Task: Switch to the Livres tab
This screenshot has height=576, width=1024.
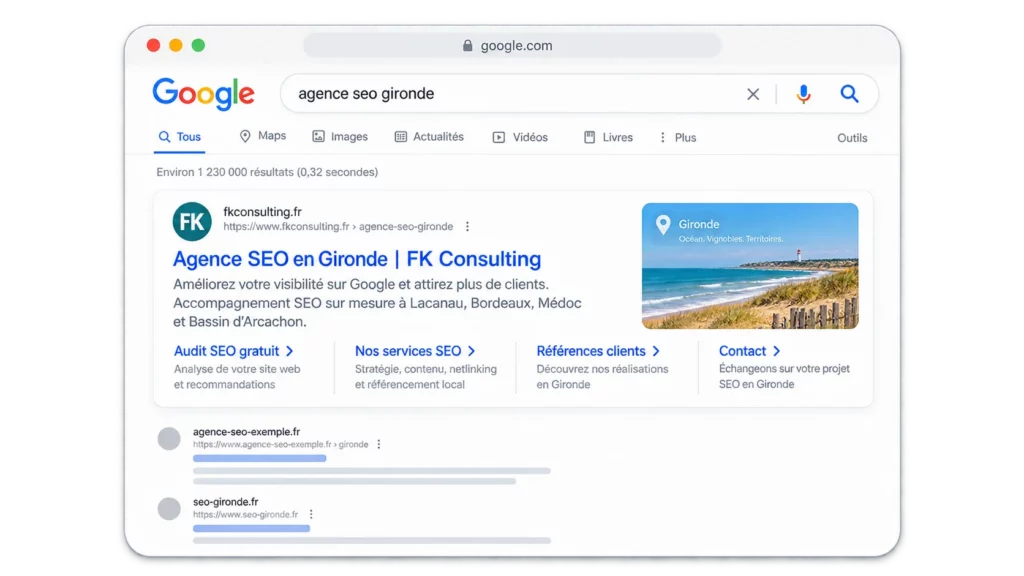Action: click(608, 137)
